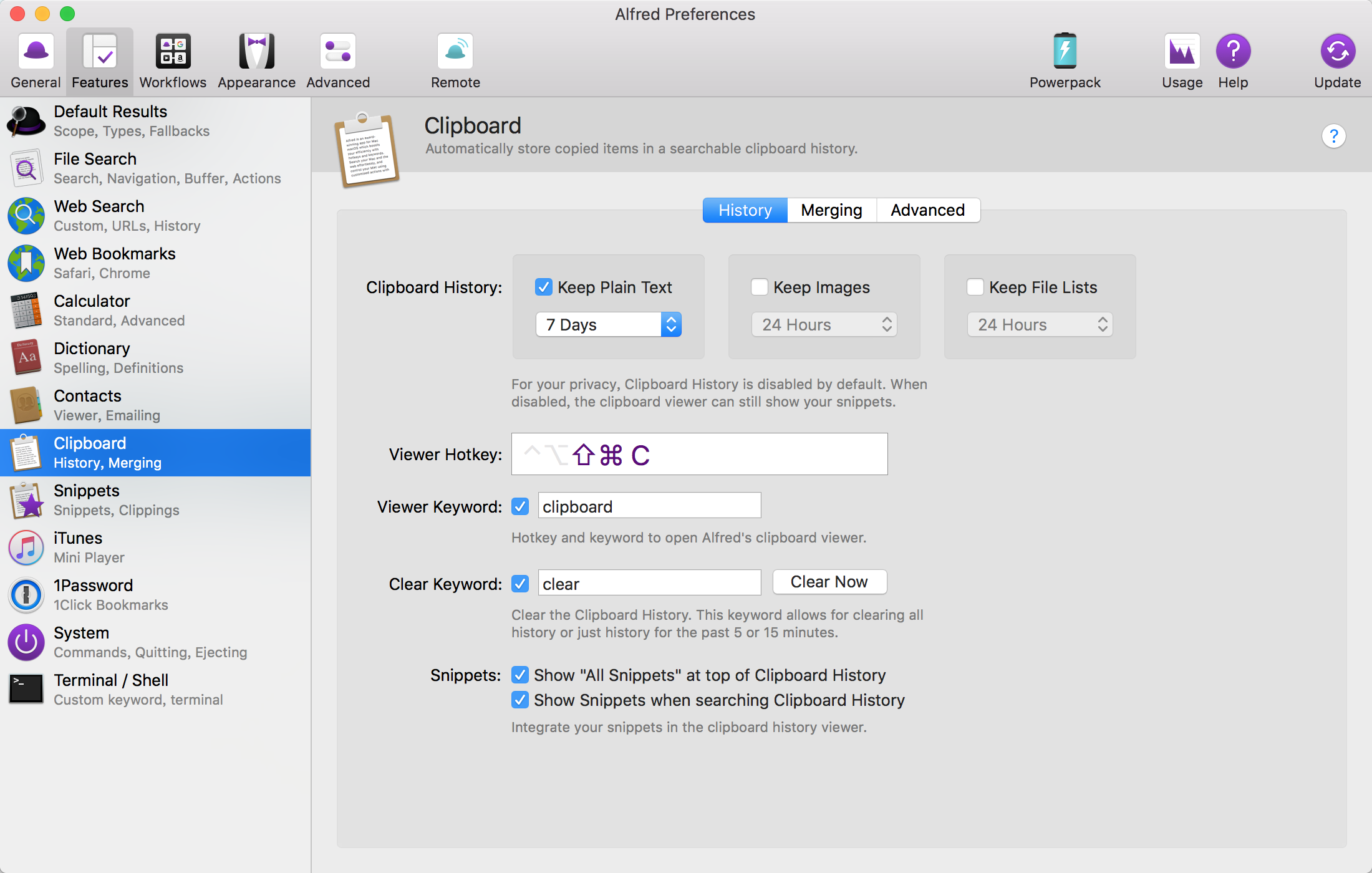
Task: Open the Usage graph icon
Action: tap(1182, 51)
